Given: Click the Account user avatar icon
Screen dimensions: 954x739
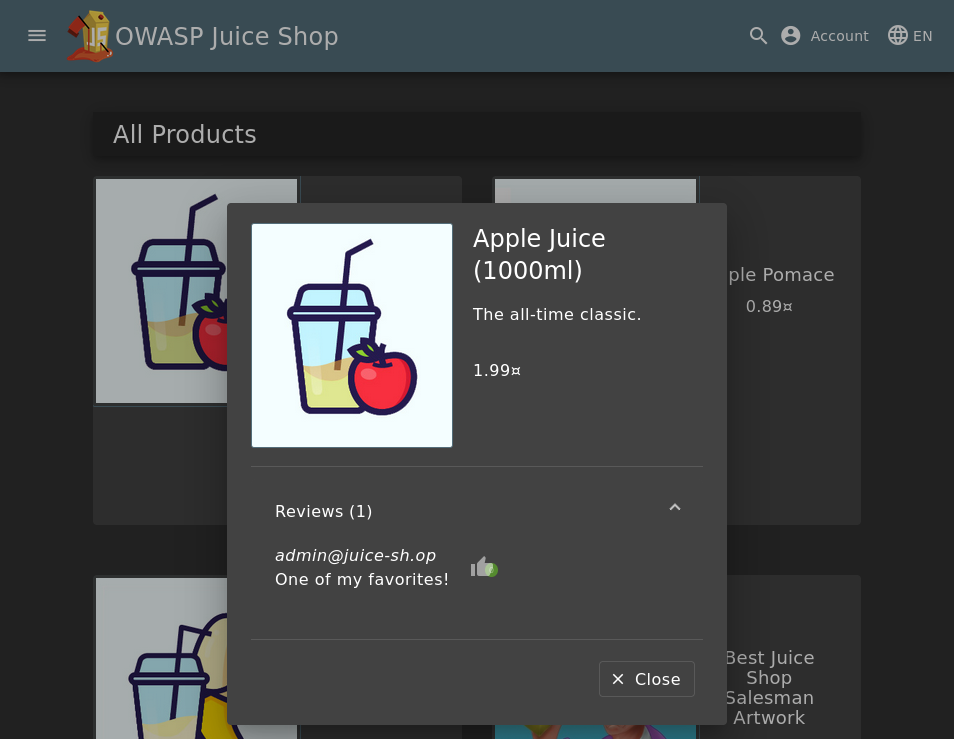Looking at the screenshot, I should tap(790, 36).
